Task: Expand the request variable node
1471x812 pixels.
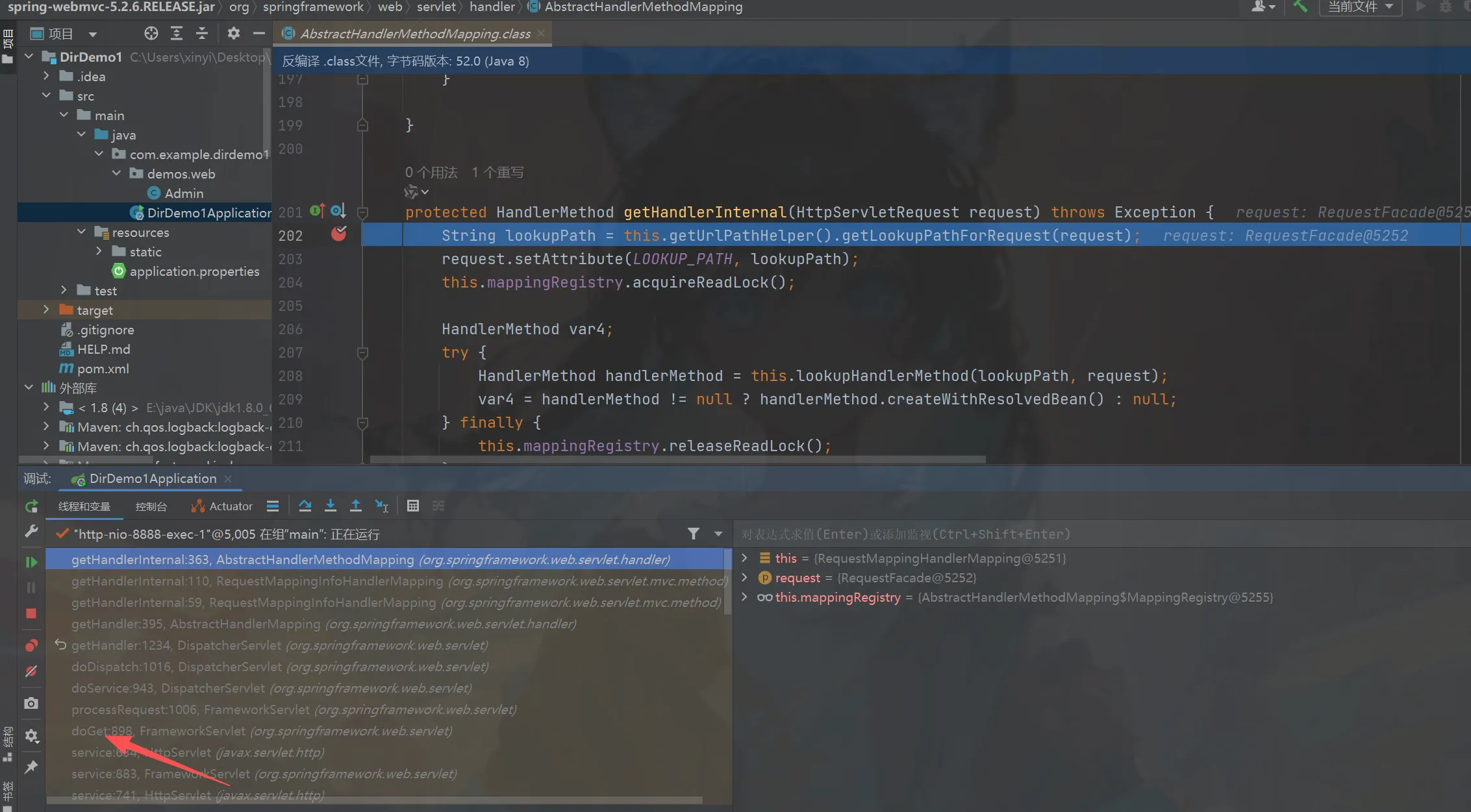Action: pyautogui.click(x=744, y=578)
